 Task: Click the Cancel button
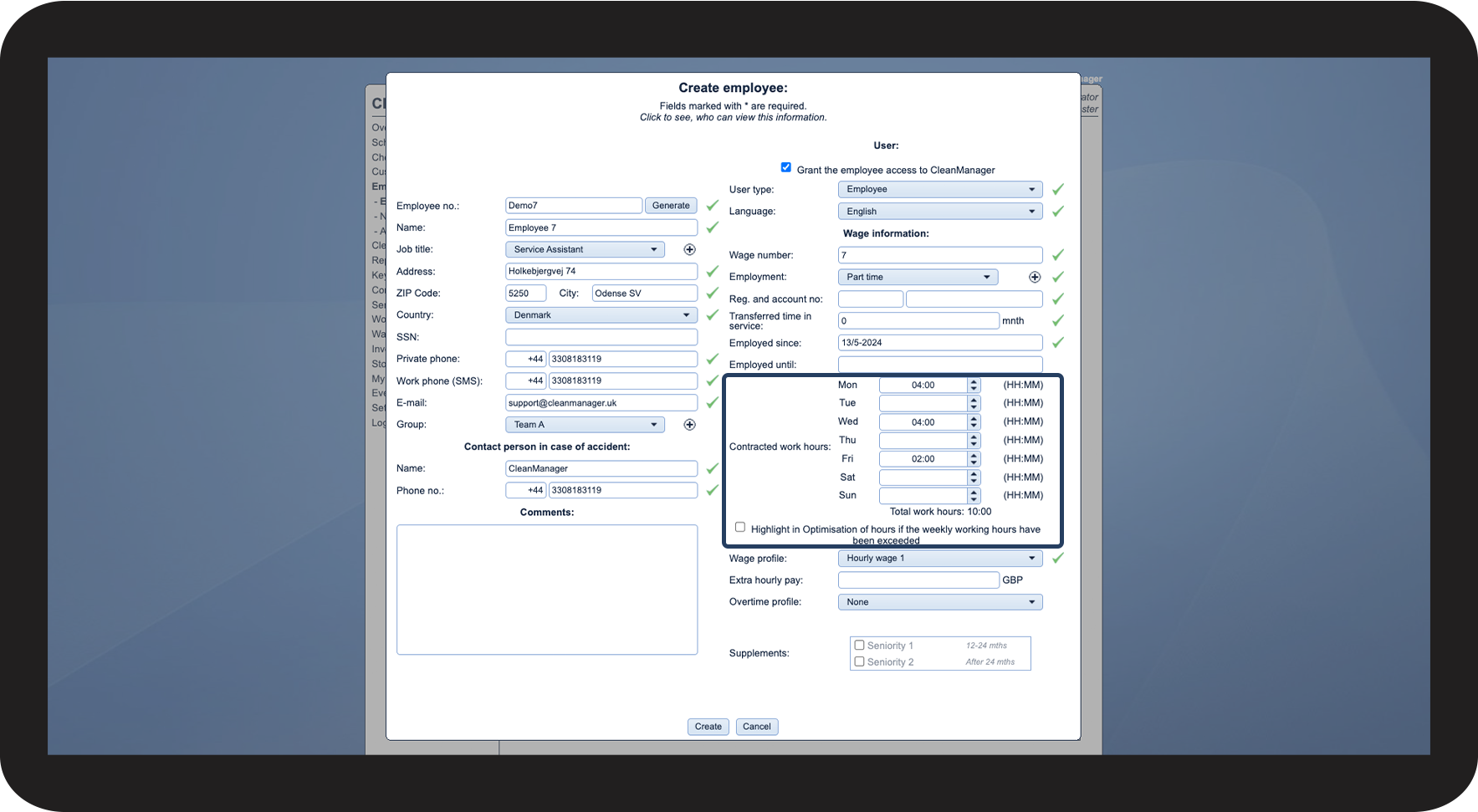pyautogui.click(x=757, y=727)
